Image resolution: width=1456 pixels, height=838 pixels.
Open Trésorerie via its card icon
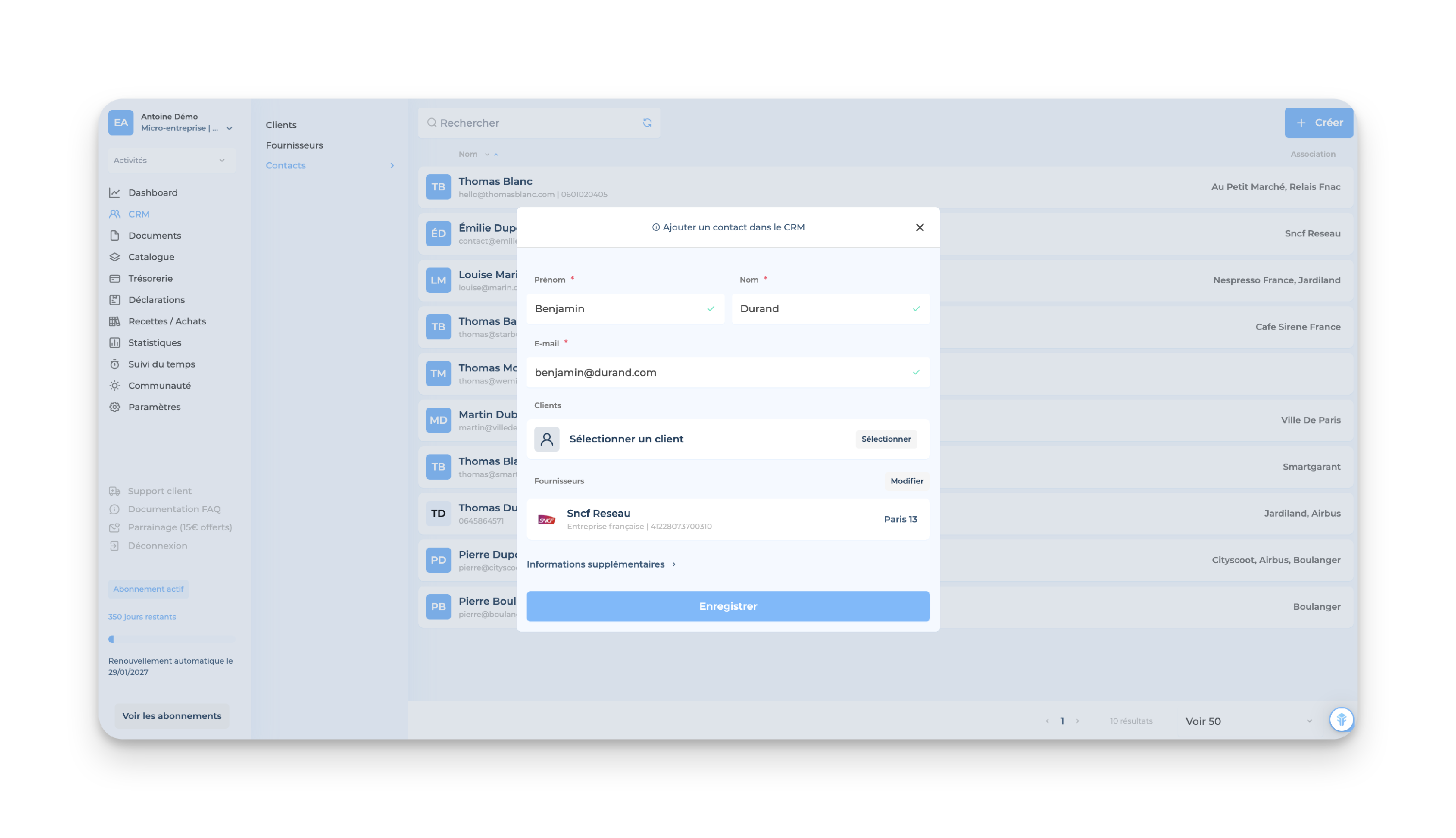[115, 279]
